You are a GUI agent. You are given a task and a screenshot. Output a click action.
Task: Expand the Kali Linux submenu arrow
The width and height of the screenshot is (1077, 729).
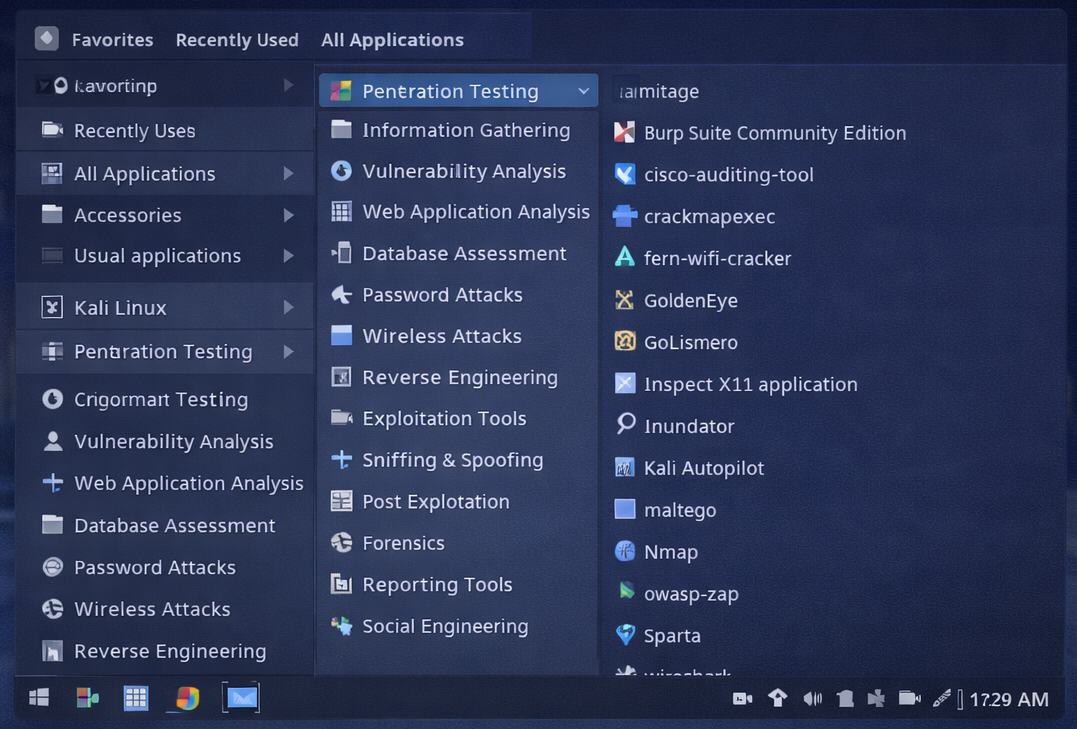[x=289, y=307]
